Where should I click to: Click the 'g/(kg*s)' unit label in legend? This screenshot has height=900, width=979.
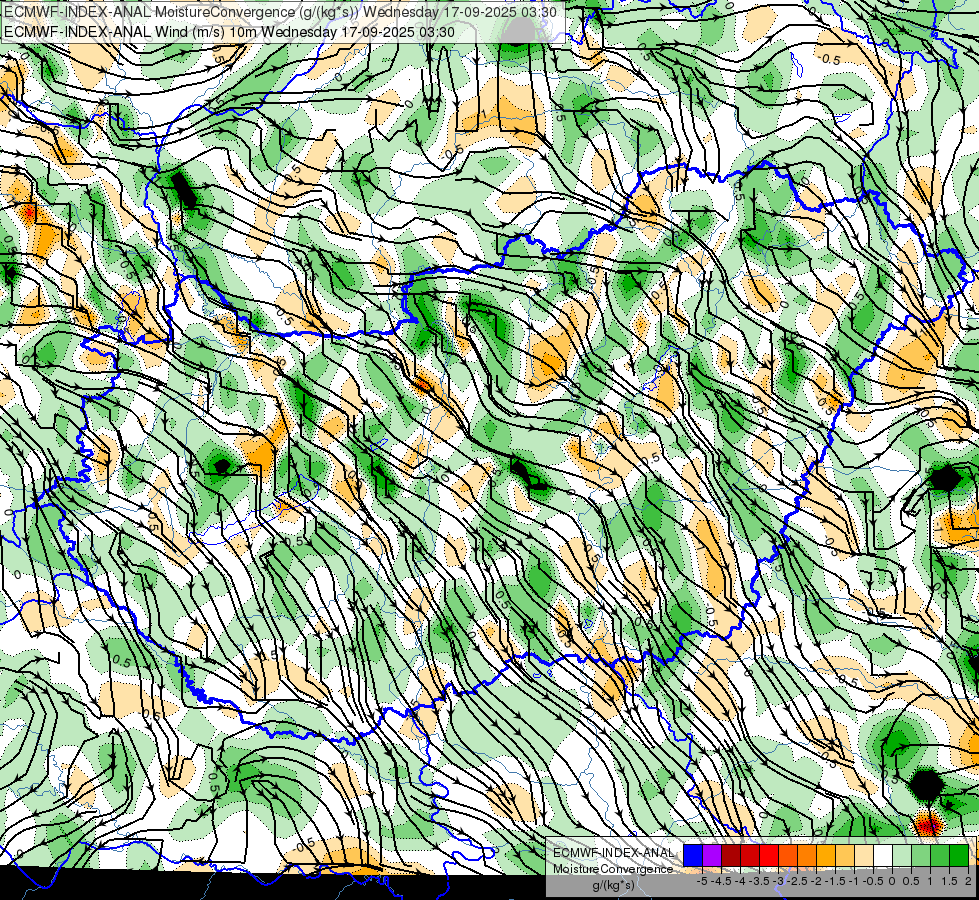point(613,885)
